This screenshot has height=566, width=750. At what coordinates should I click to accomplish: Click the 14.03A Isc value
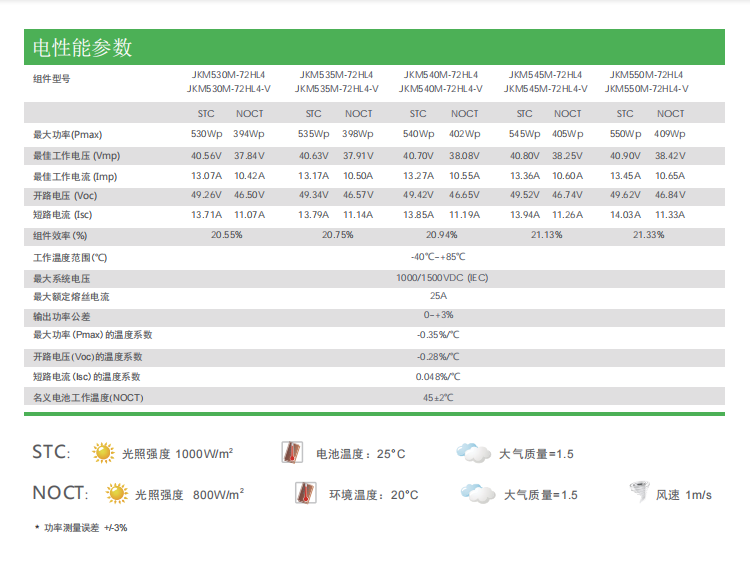(625, 215)
